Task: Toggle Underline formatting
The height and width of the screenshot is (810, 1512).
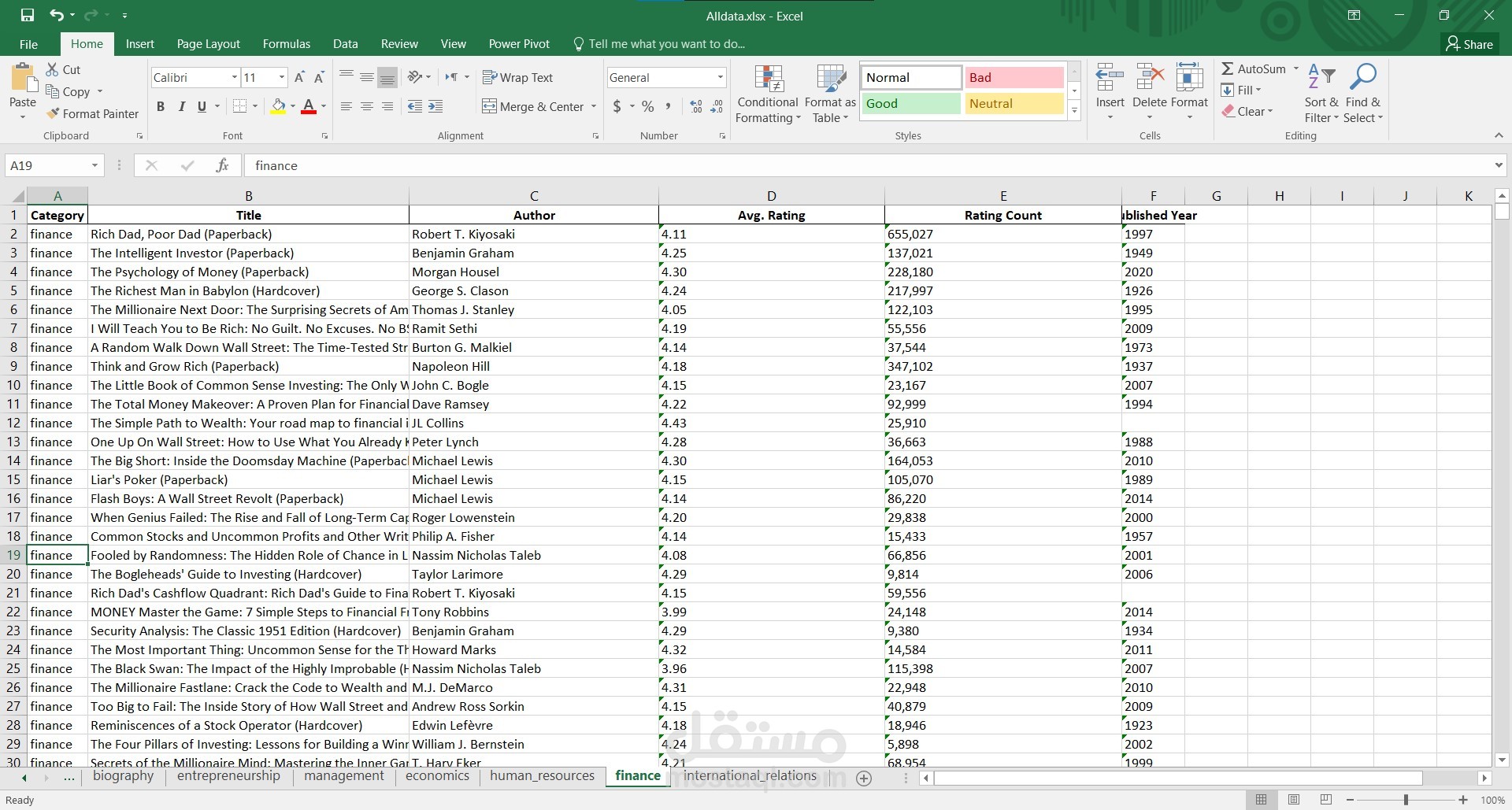Action: [202, 106]
